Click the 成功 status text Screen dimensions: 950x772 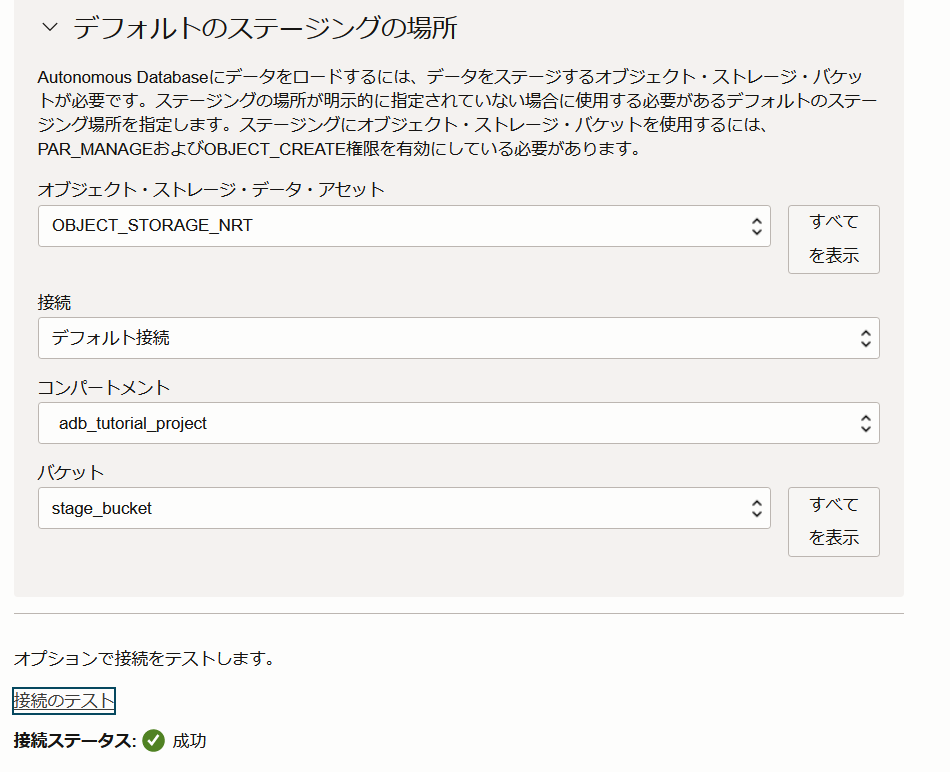click(189, 740)
